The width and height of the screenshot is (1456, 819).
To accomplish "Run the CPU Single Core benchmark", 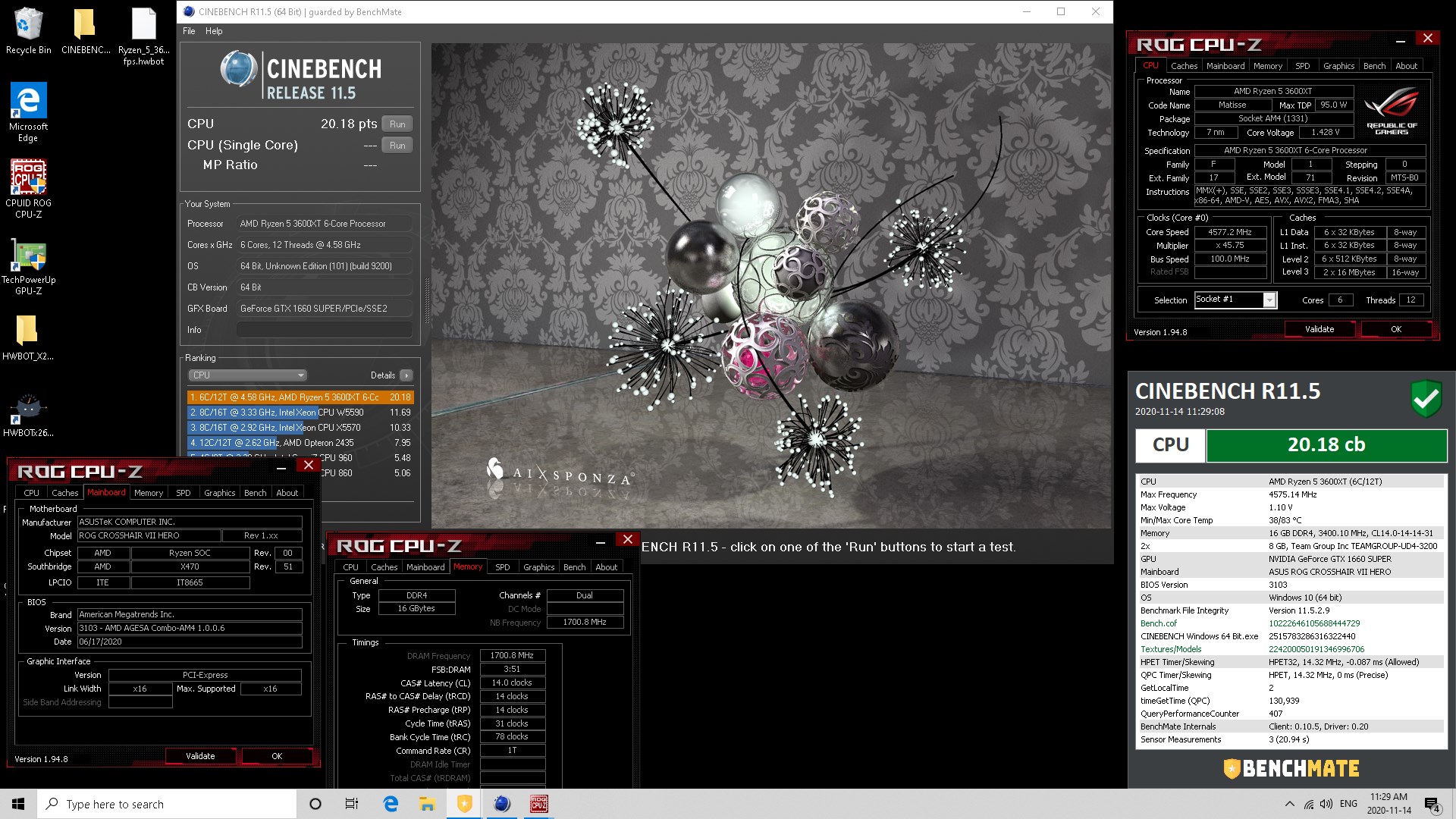I will [x=397, y=145].
